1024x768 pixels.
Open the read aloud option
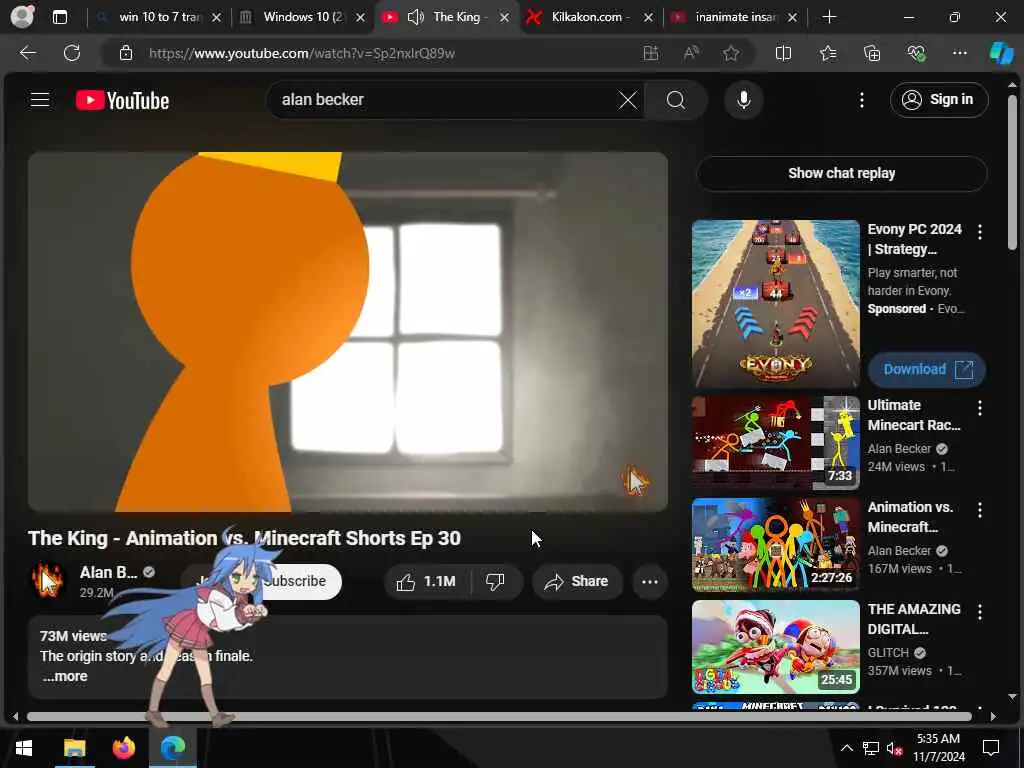[x=691, y=53]
